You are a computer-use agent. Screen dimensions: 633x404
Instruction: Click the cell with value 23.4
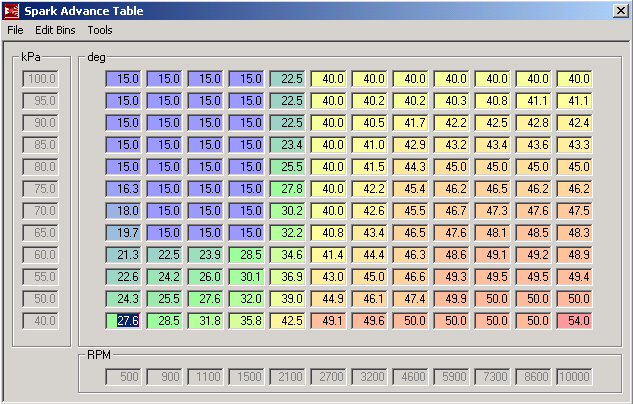[x=286, y=144]
